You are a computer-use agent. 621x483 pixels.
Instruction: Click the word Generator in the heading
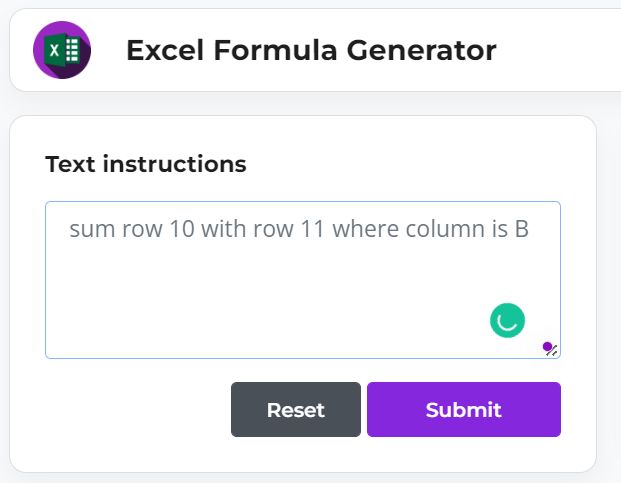421,50
